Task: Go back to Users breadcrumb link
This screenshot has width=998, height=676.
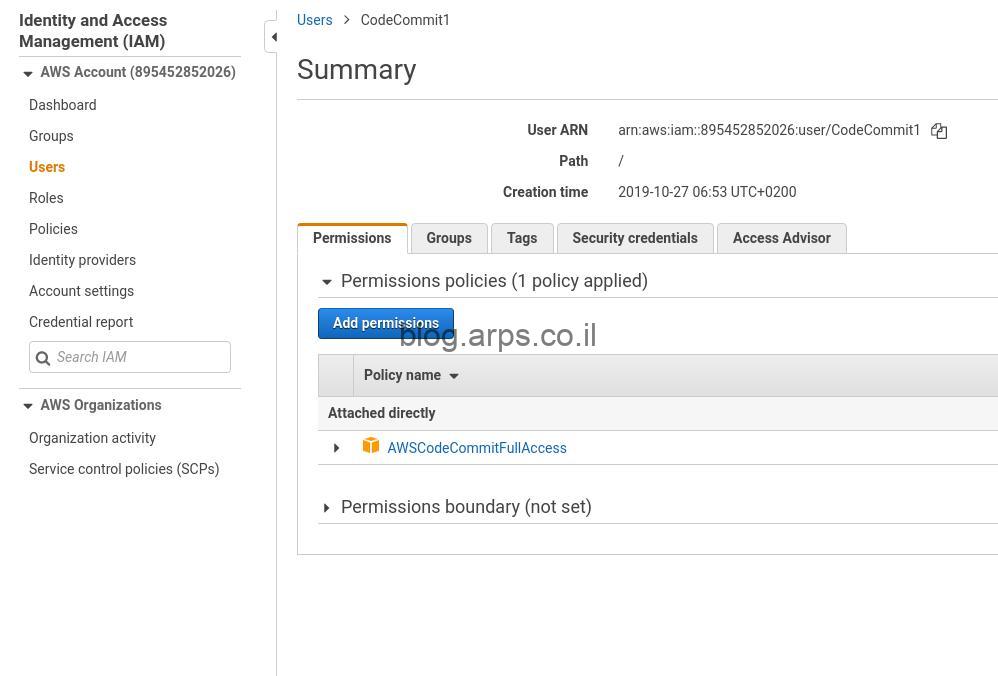Action: 314,20
